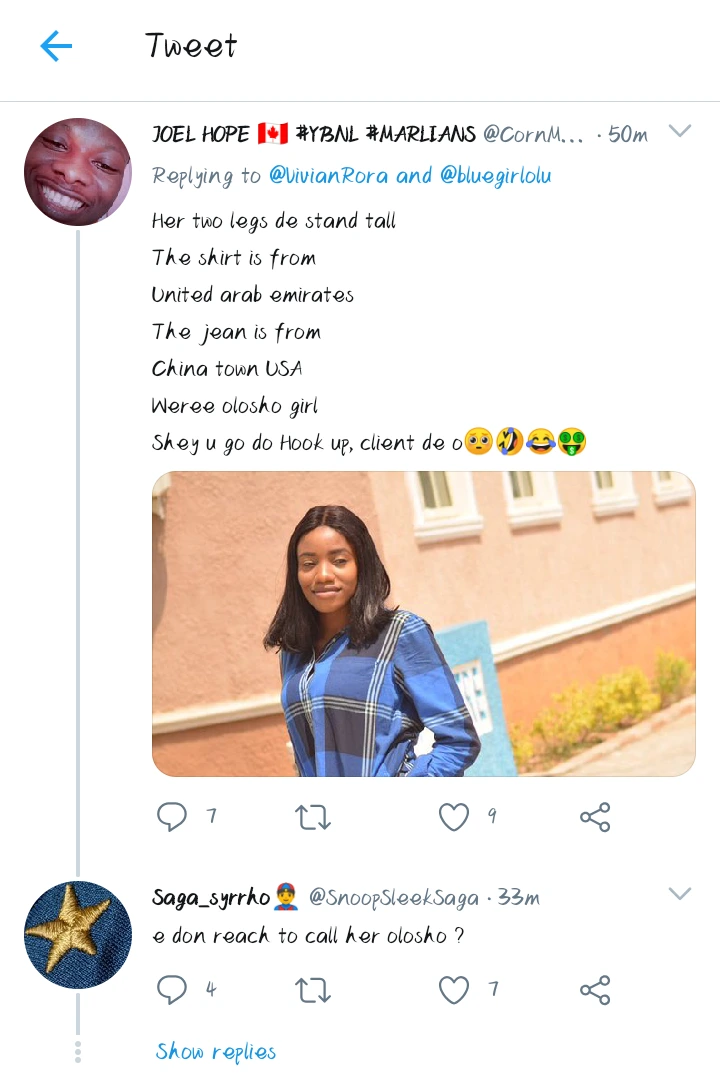Tap the back arrow icon

[56, 46]
